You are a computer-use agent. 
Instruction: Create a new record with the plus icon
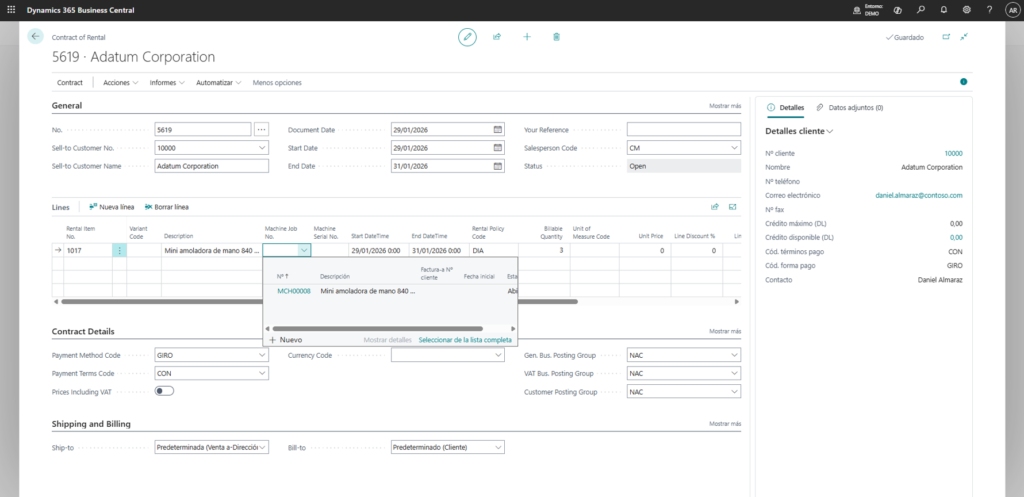527,37
